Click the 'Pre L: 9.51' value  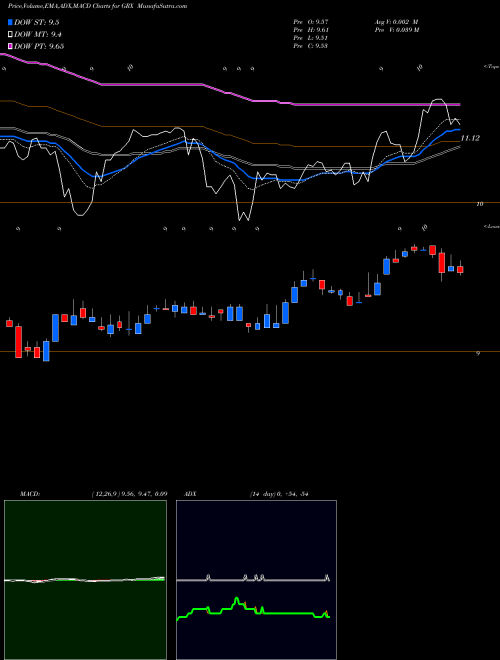(x=311, y=38)
